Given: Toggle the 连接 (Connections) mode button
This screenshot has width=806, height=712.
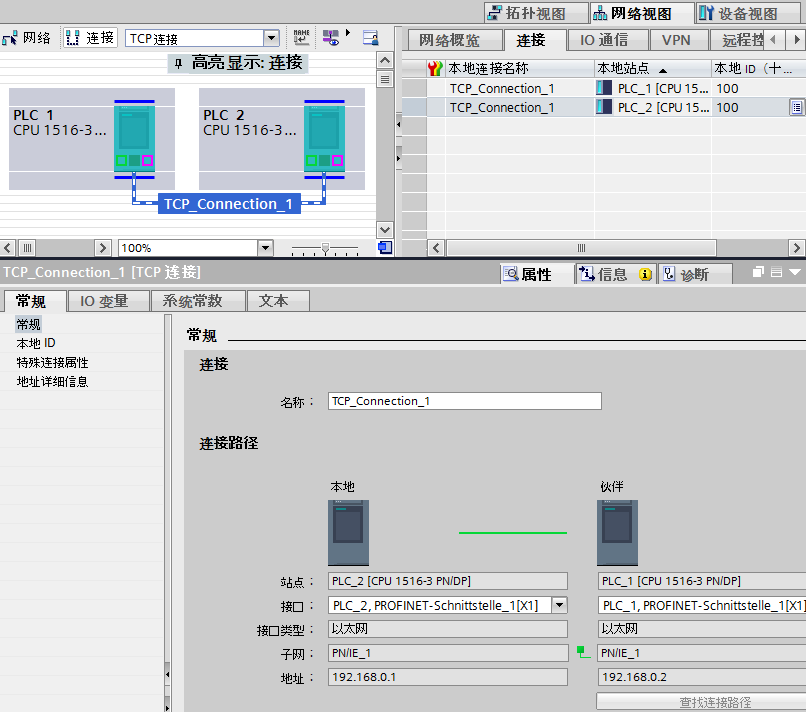Looking at the screenshot, I should (91, 38).
